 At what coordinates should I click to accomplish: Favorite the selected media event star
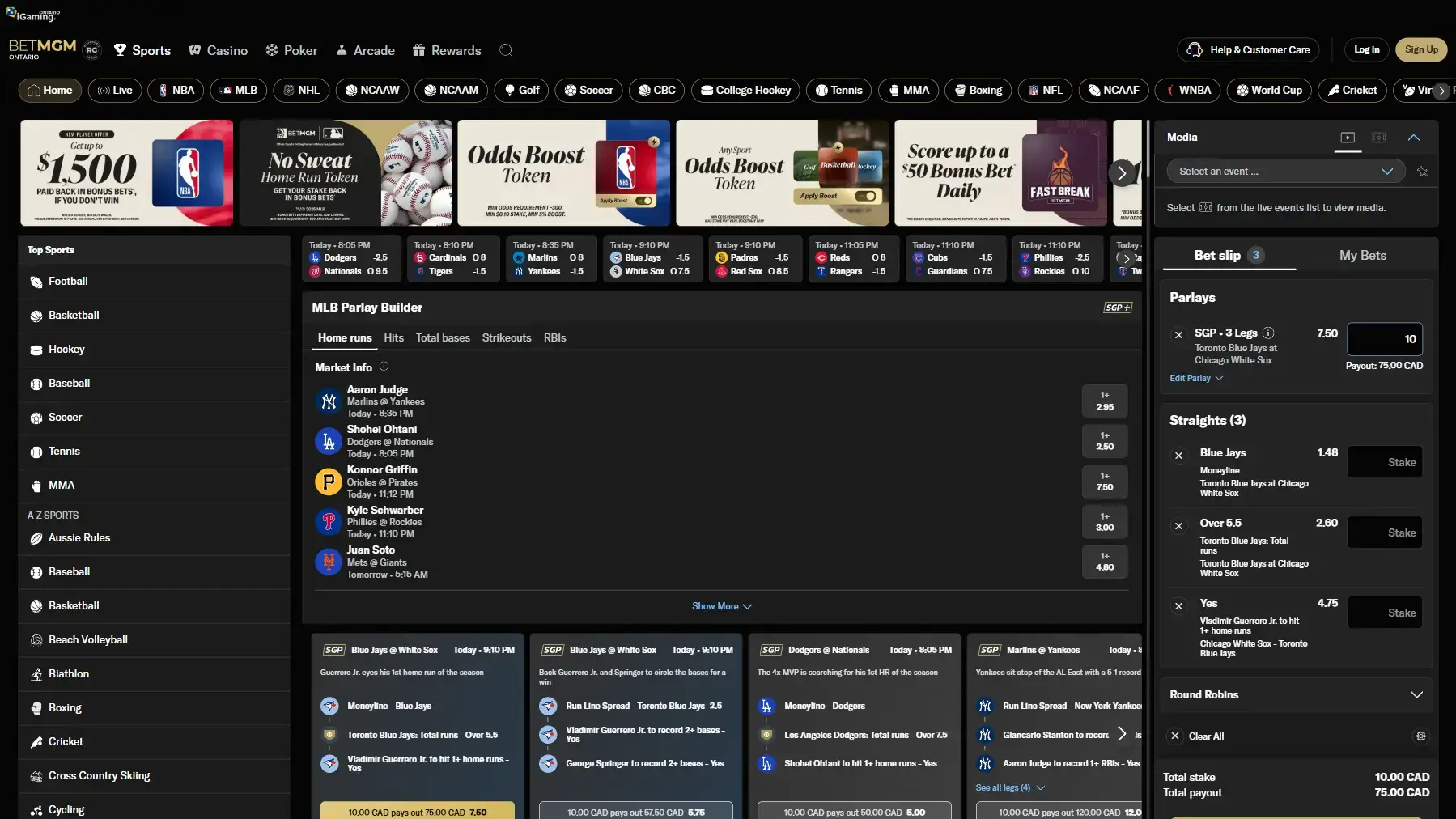(x=1422, y=172)
